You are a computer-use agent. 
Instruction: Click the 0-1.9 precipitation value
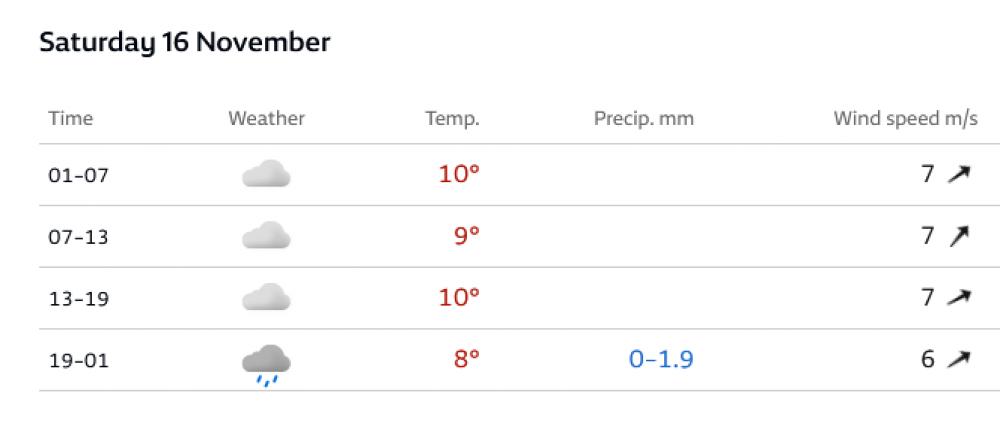tap(661, 360)
